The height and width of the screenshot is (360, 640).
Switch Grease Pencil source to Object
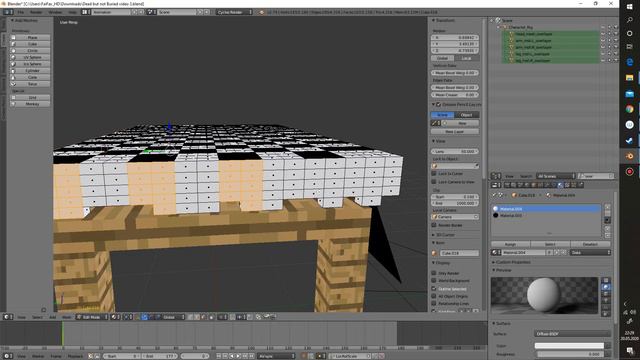[467, 115]
